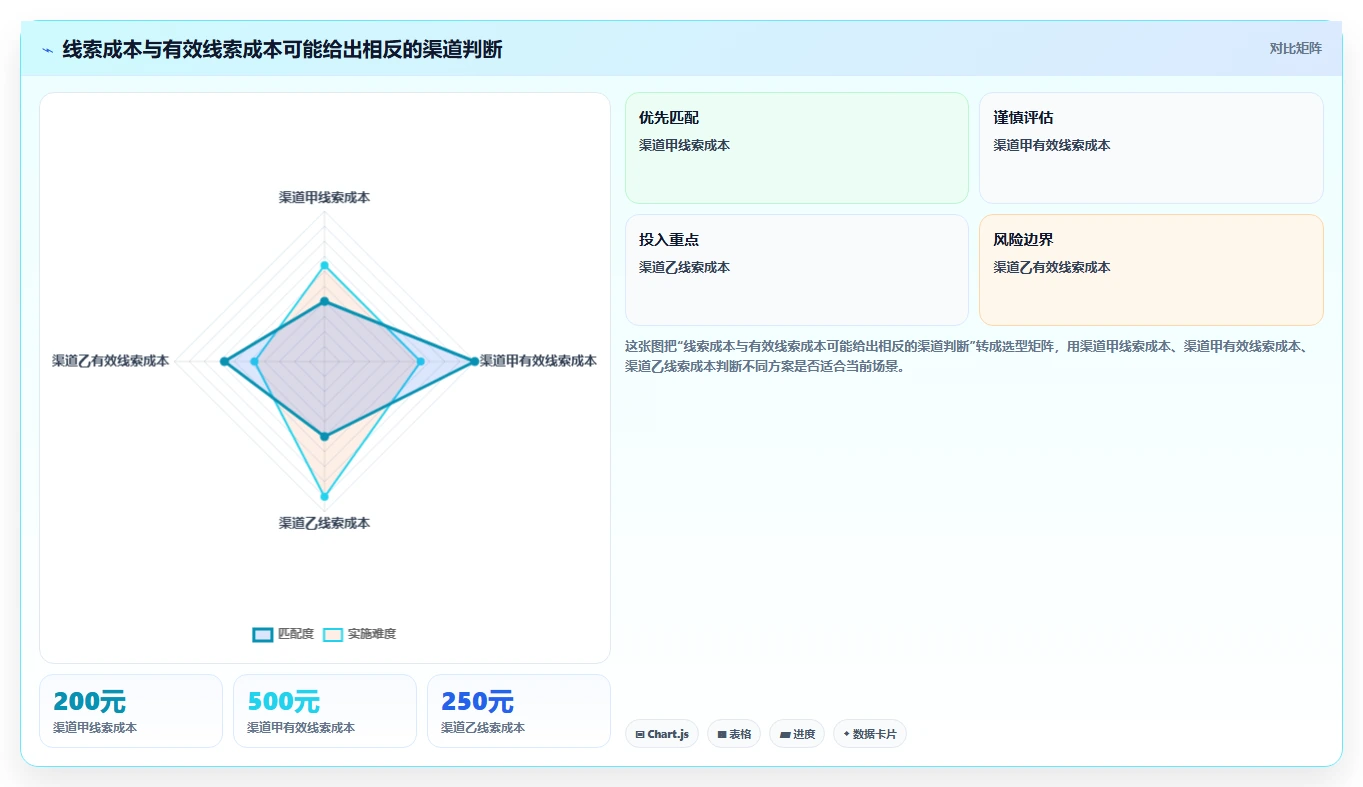Open the 投入重点 card
The height and width of the screenshot is (787, 1363).
[797, 270]
